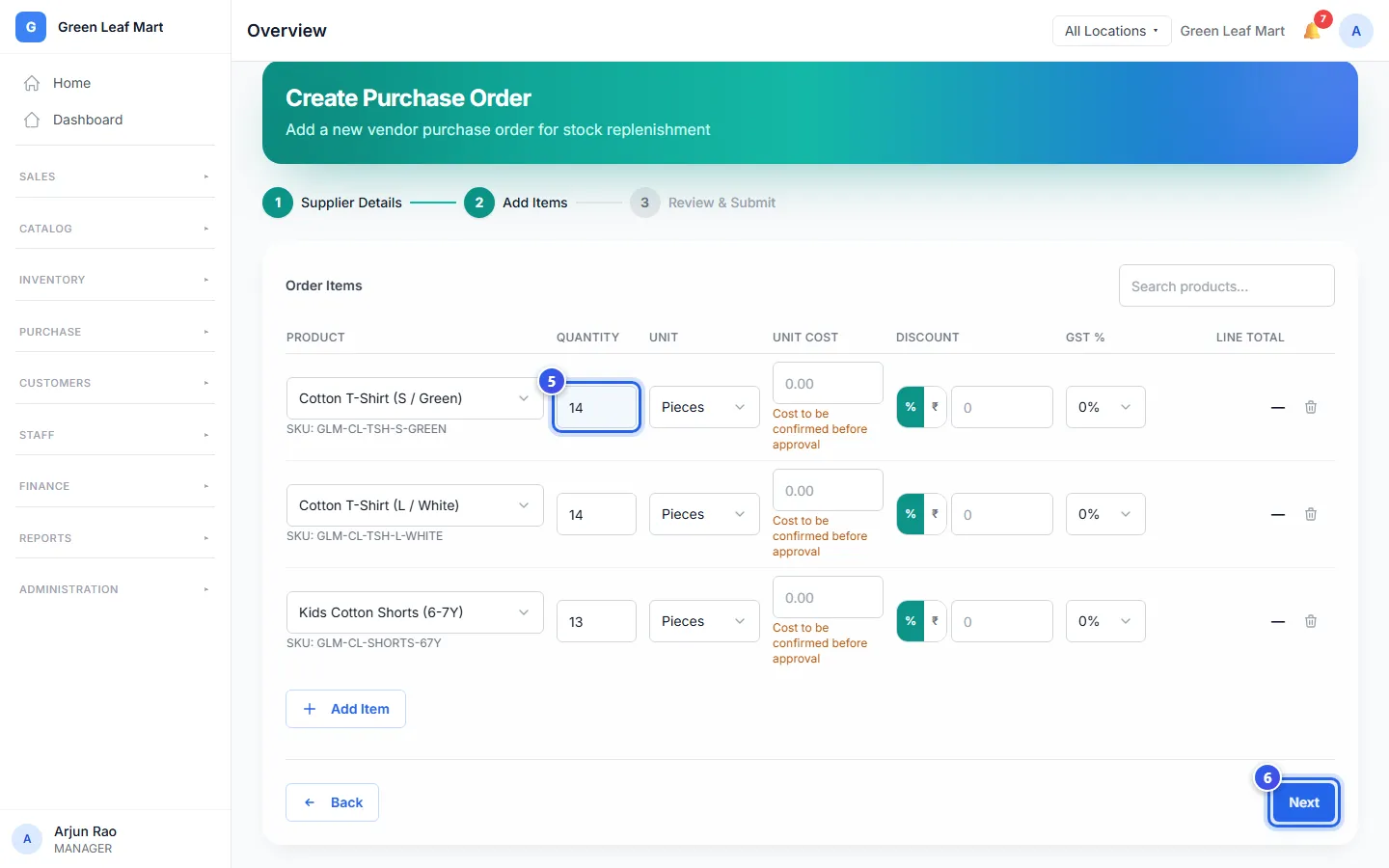Viewport: 1389px width, 868px height.
Task: Open product dropdown for Kids Cotton Shorts (6-7Y)
Action: pos(415,612)
